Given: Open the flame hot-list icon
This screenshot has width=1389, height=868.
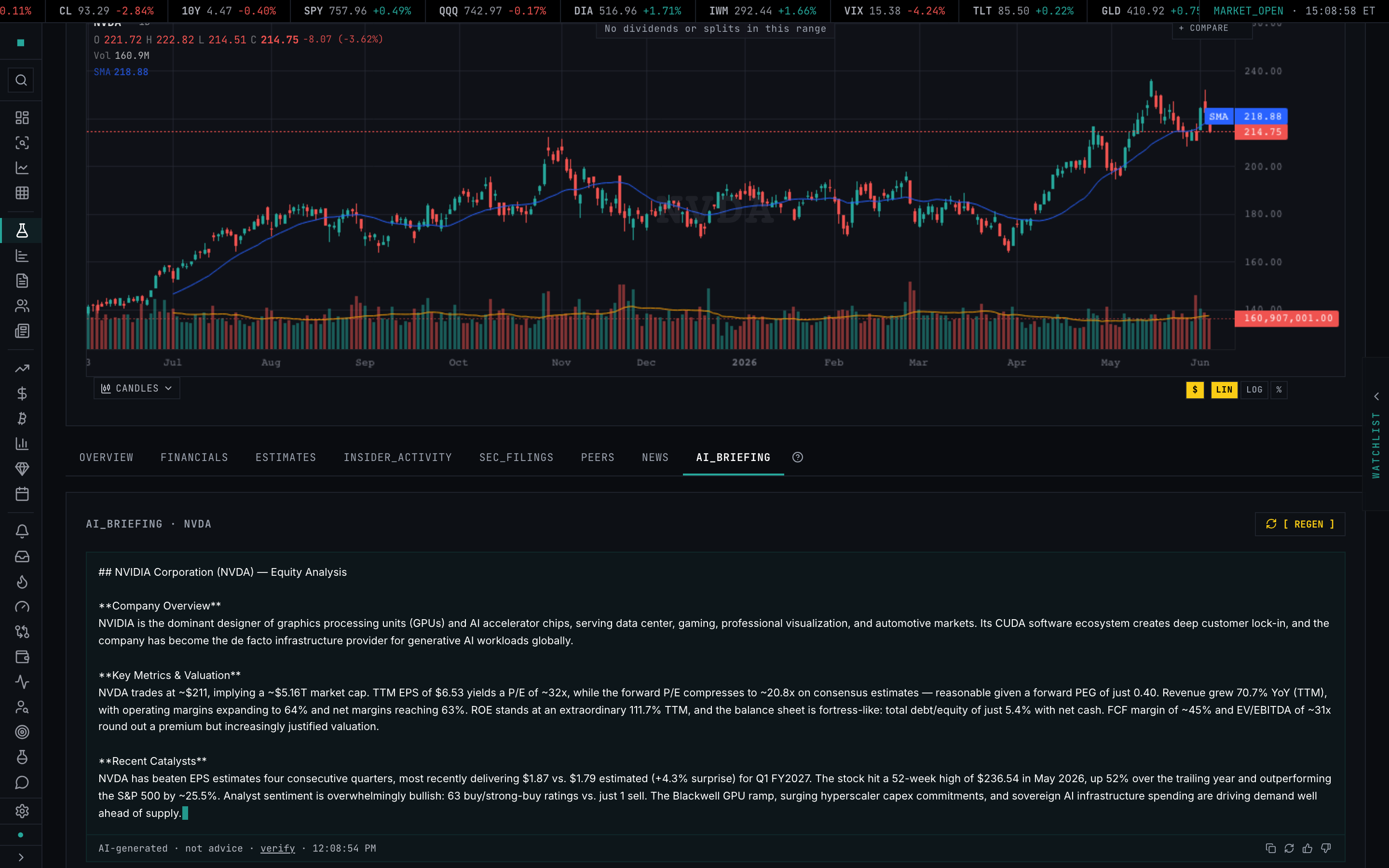Looking at the screenshot, I should point(22,582).
